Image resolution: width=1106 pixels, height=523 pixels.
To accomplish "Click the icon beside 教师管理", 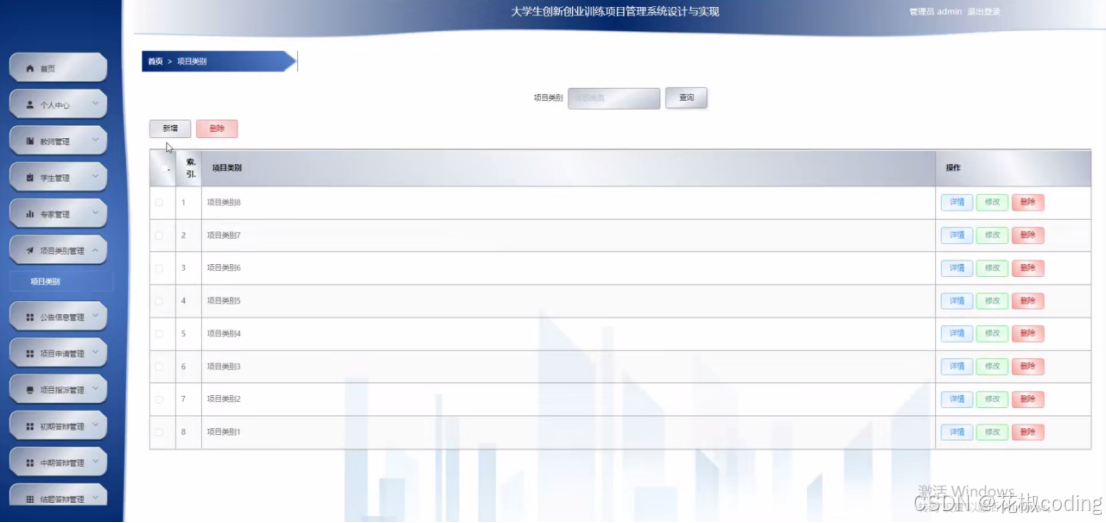I will (30, 141).
